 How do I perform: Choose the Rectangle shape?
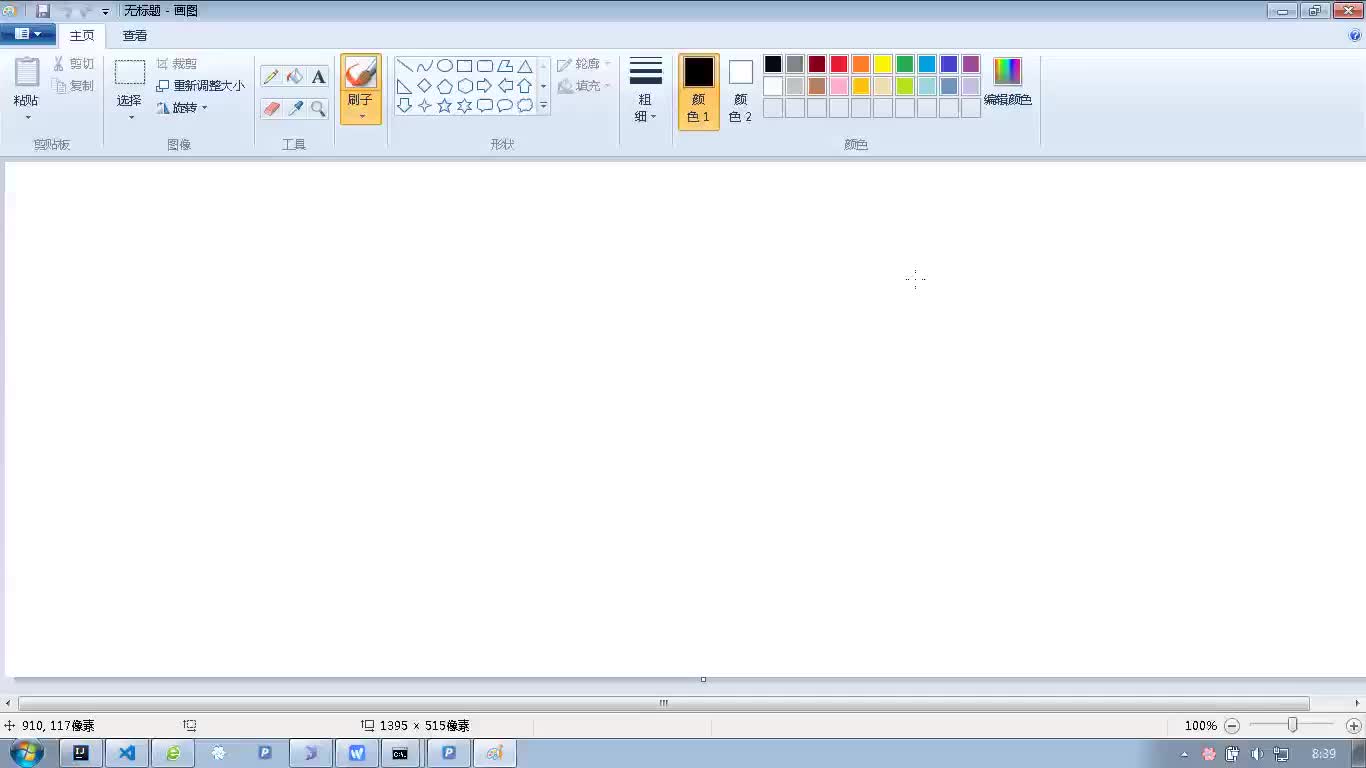(x=465, y=66)
